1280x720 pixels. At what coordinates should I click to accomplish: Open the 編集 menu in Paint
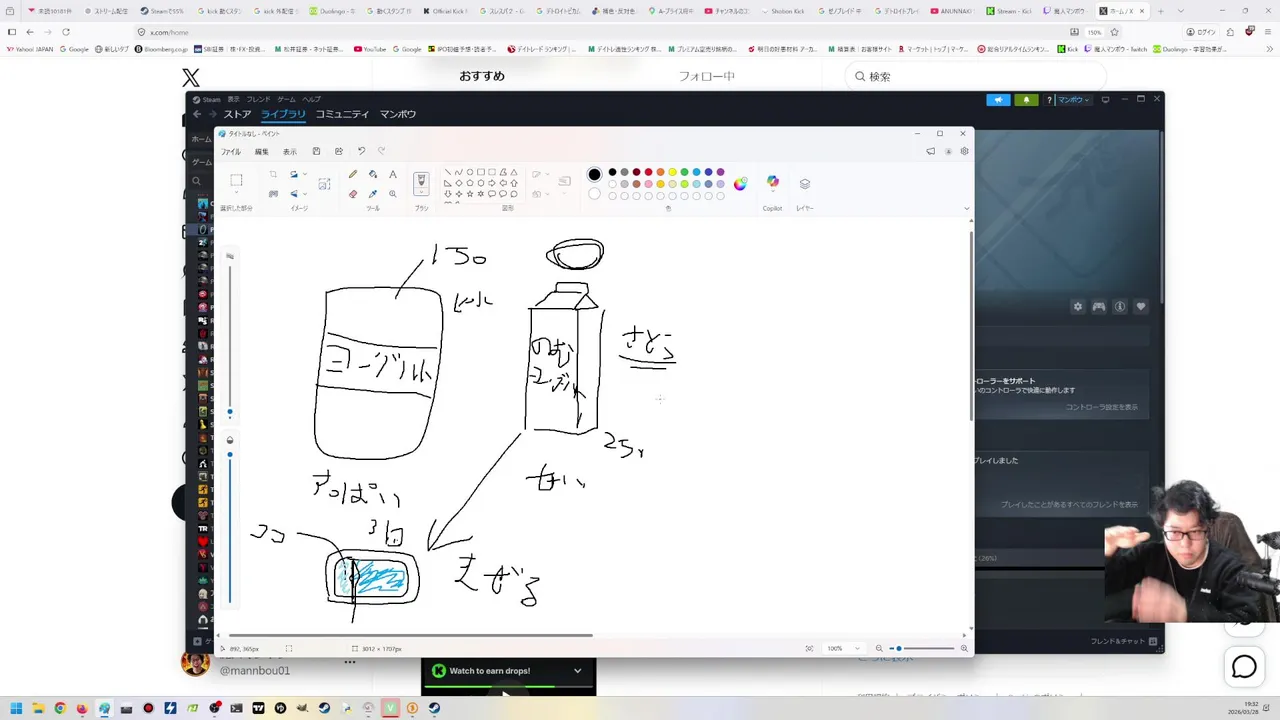[261, 152]
